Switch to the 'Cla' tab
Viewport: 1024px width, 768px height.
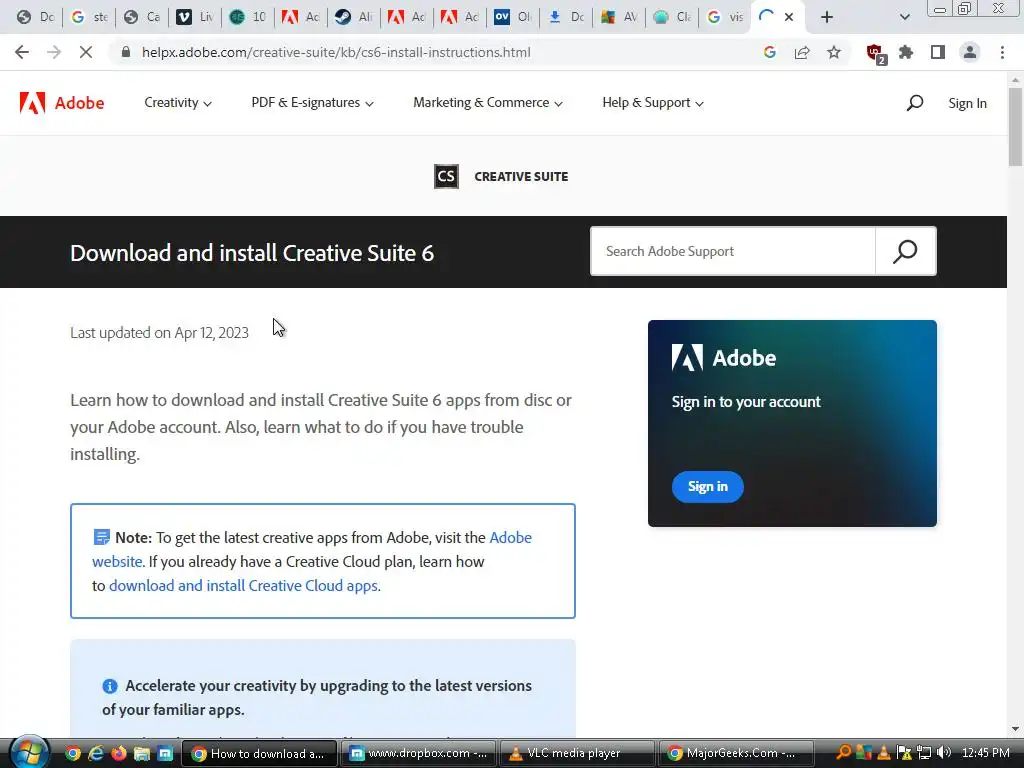pos(672,17)
